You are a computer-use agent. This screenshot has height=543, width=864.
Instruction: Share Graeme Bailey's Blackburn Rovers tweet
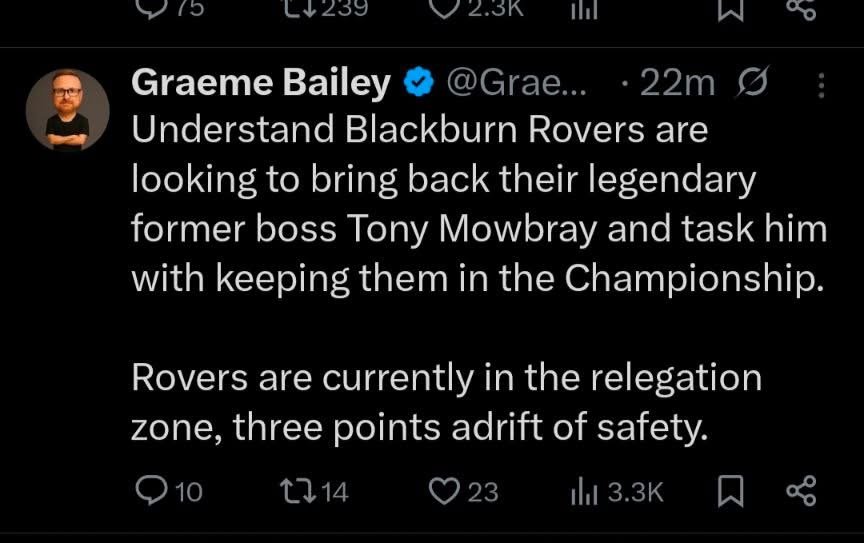click(x=802, y=491)
